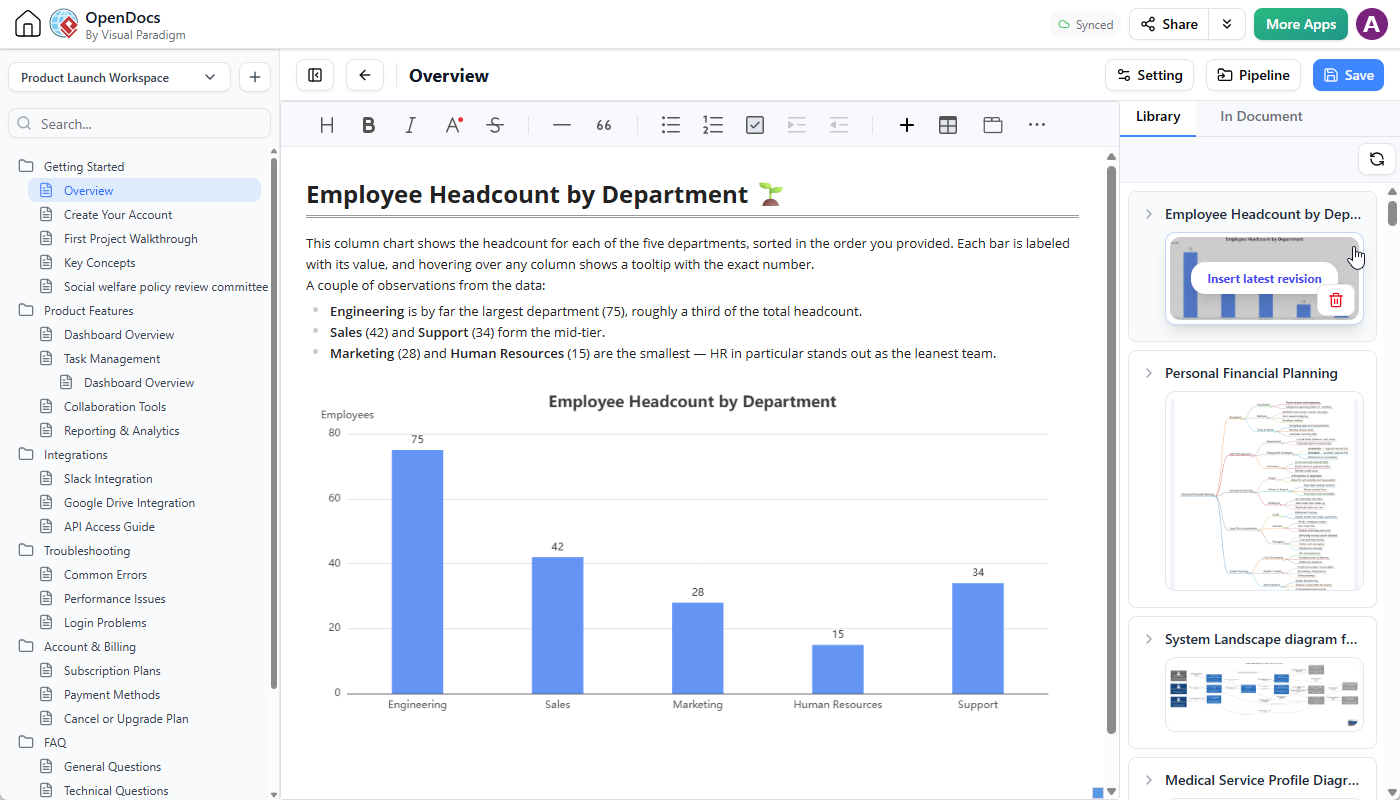
Task: Select the Troubleshooting folder
Action: (x=87, y=551)
